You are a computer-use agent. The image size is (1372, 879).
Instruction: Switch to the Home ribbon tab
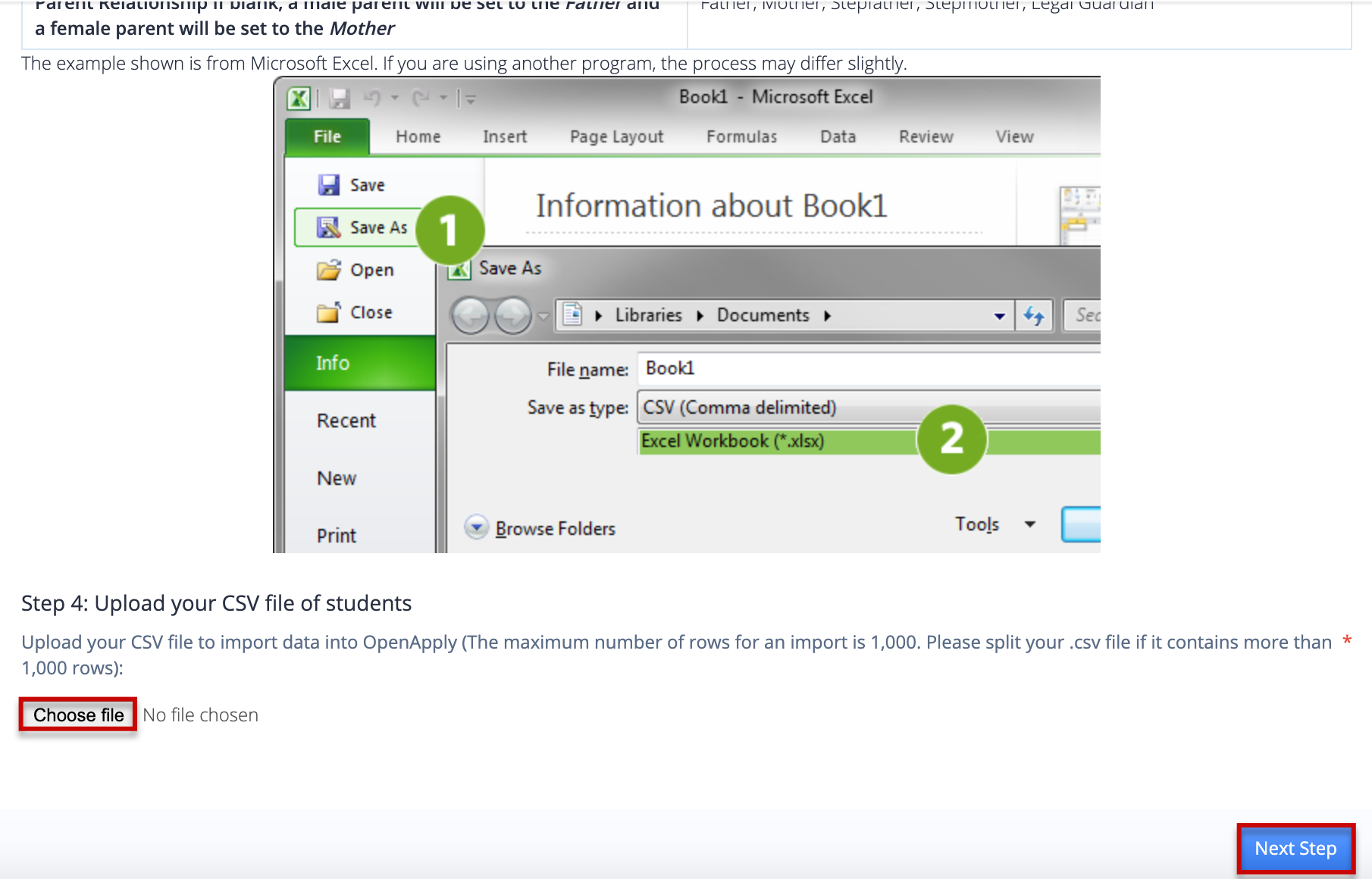point(418,136)
